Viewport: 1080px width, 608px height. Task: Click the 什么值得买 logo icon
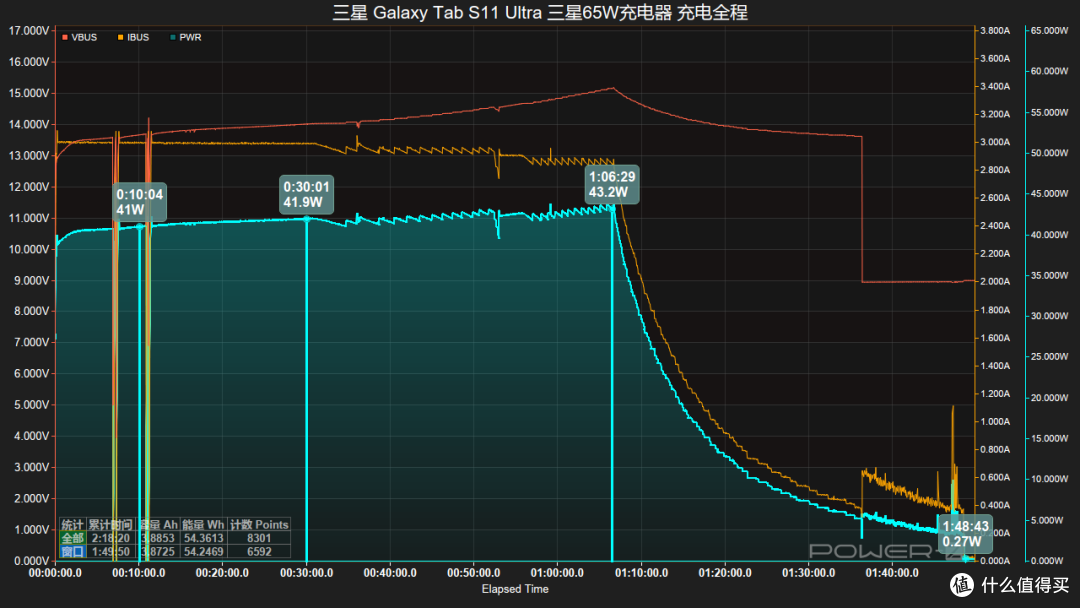[962, 585]
